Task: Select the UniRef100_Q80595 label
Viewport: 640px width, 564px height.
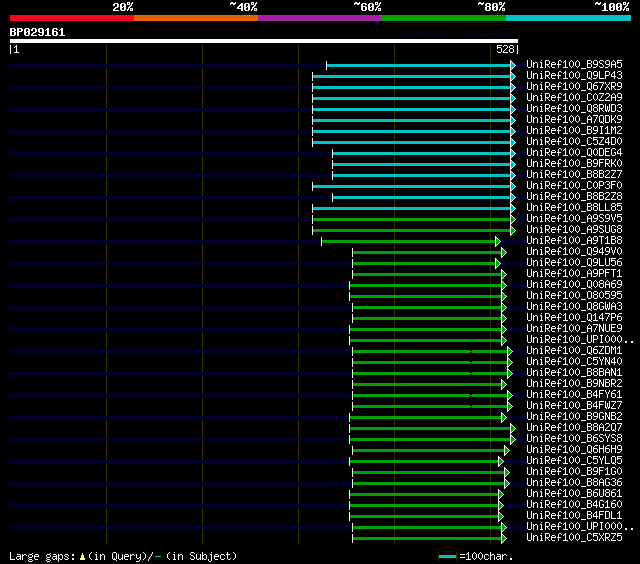Action: 574,296
